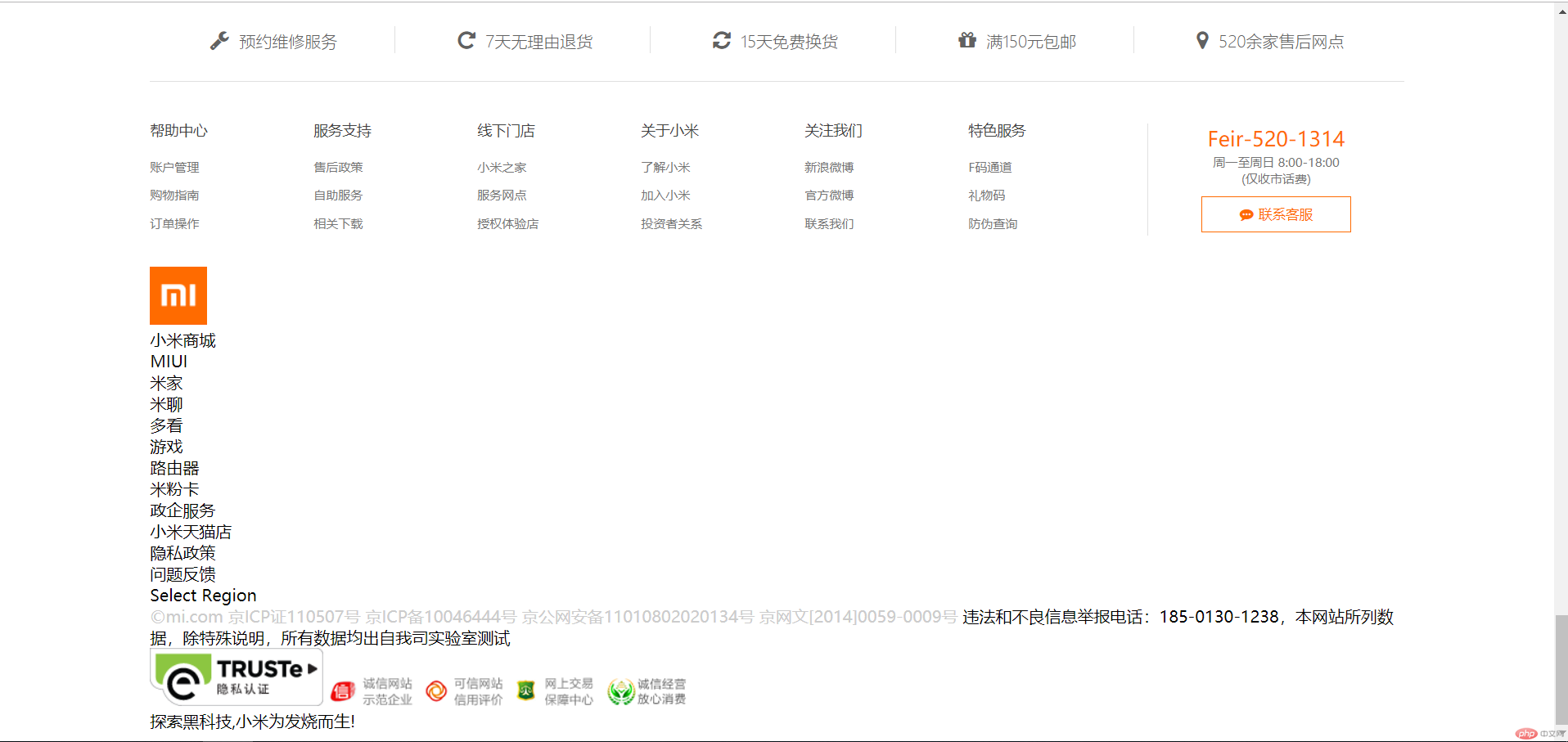This screenshot has height=742, width=1568.
Task: Open 多看 site link
Action: point(166,425)
